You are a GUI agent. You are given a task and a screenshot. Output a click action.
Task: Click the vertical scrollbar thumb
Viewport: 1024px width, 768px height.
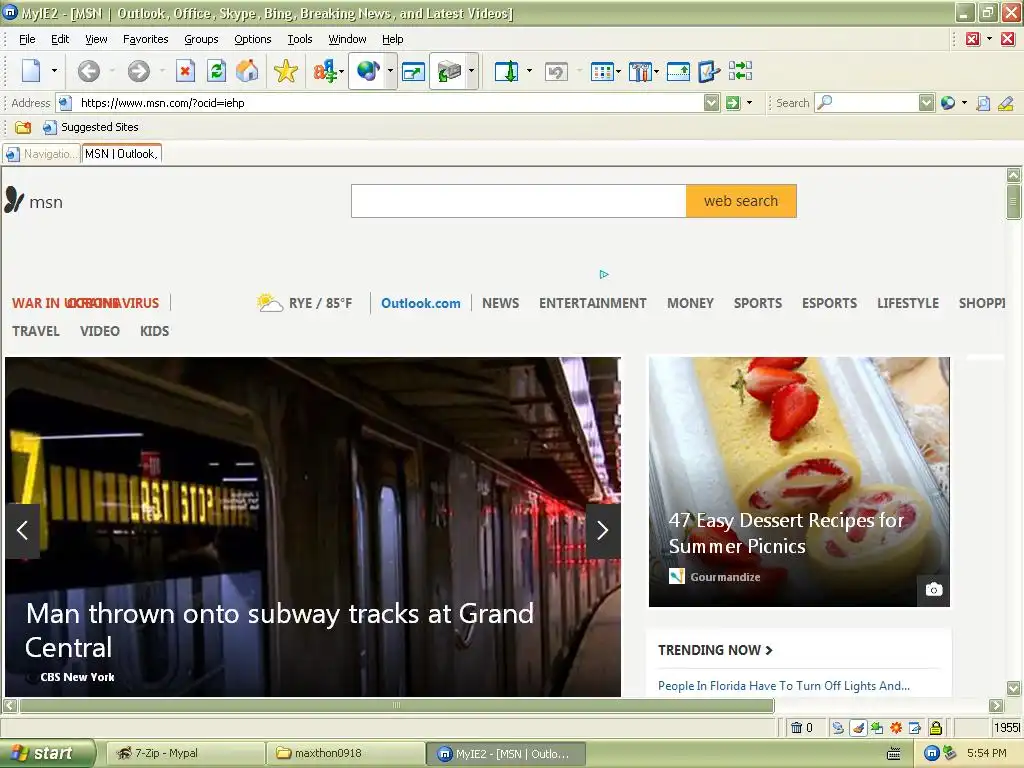click(x=1013, y=202)
